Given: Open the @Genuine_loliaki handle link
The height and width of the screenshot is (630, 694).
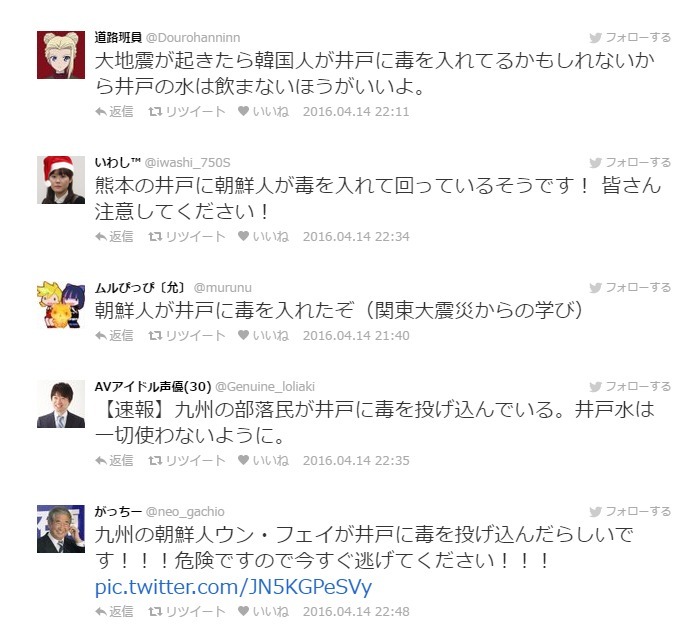Looking at the screenshot, I should (265, 387).
